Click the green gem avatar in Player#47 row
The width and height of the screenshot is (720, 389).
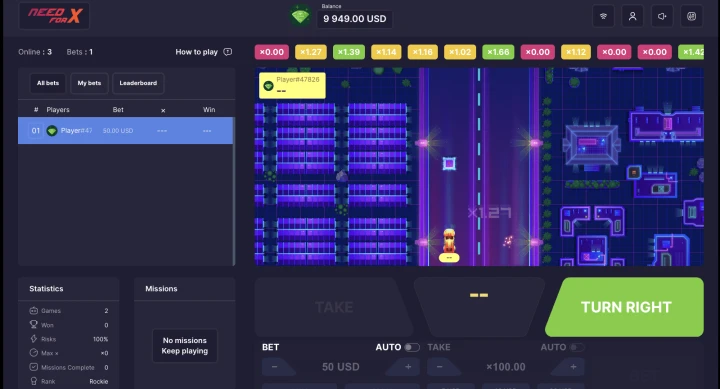[x=52, y=131]
